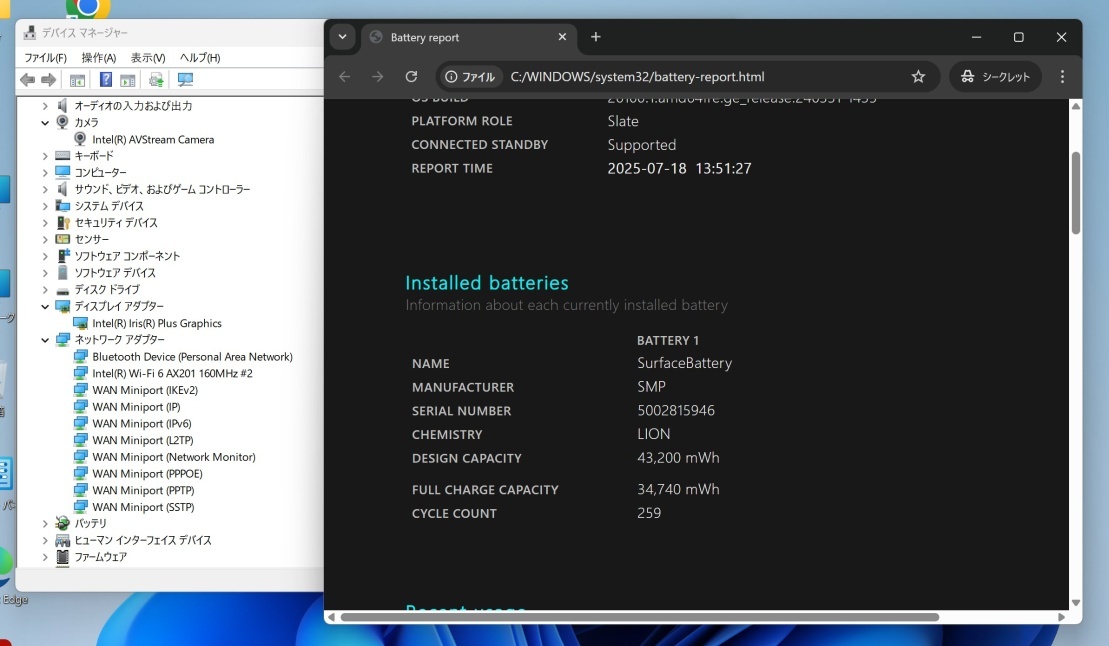Open ファイル(F) menu in Device Manager
The width and height of the screenshot is (1109, 646).
tap(45, 57)
